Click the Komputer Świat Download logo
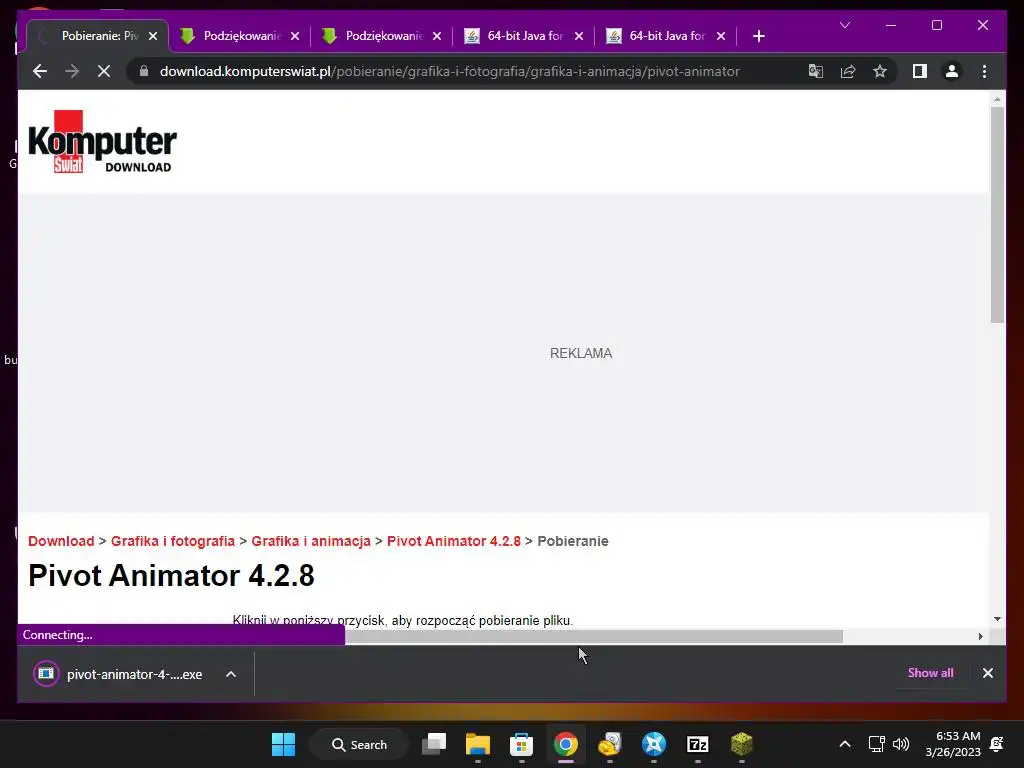 coord(103,142)
